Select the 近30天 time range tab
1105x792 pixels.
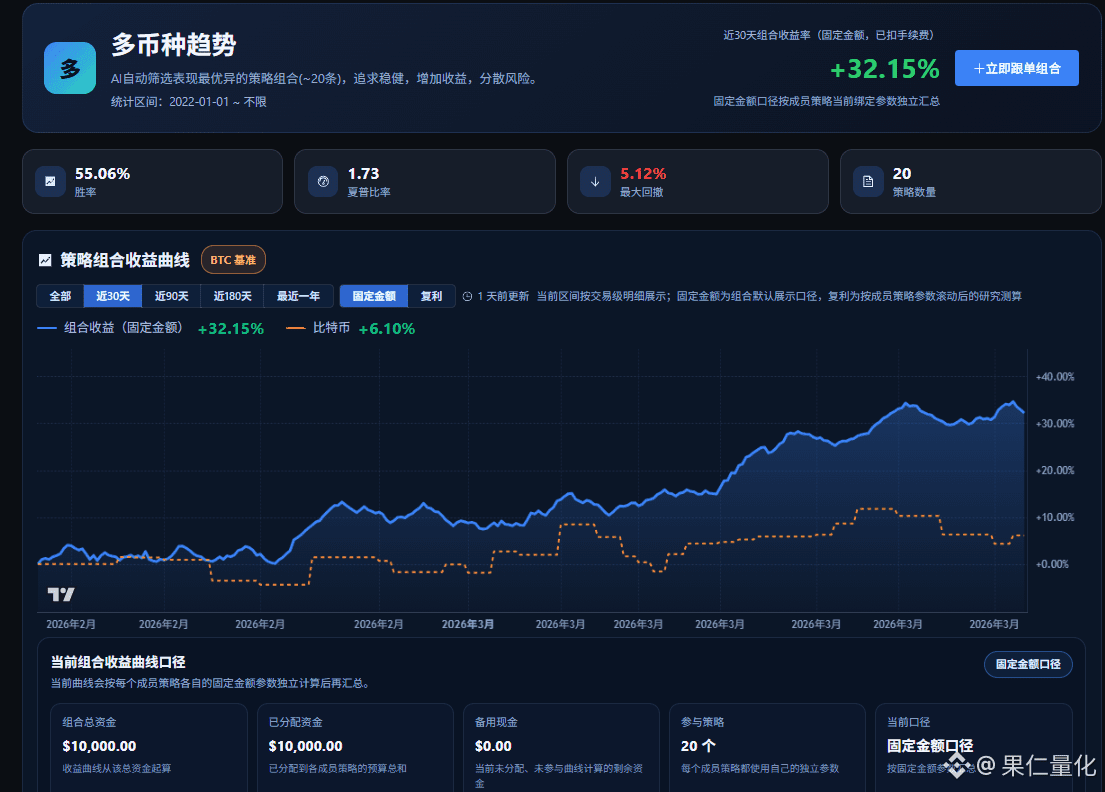[x=113, y=296]
